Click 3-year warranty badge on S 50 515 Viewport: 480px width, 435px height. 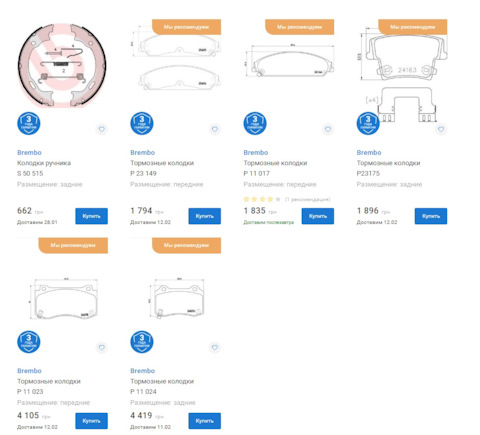tap(29, 123)
